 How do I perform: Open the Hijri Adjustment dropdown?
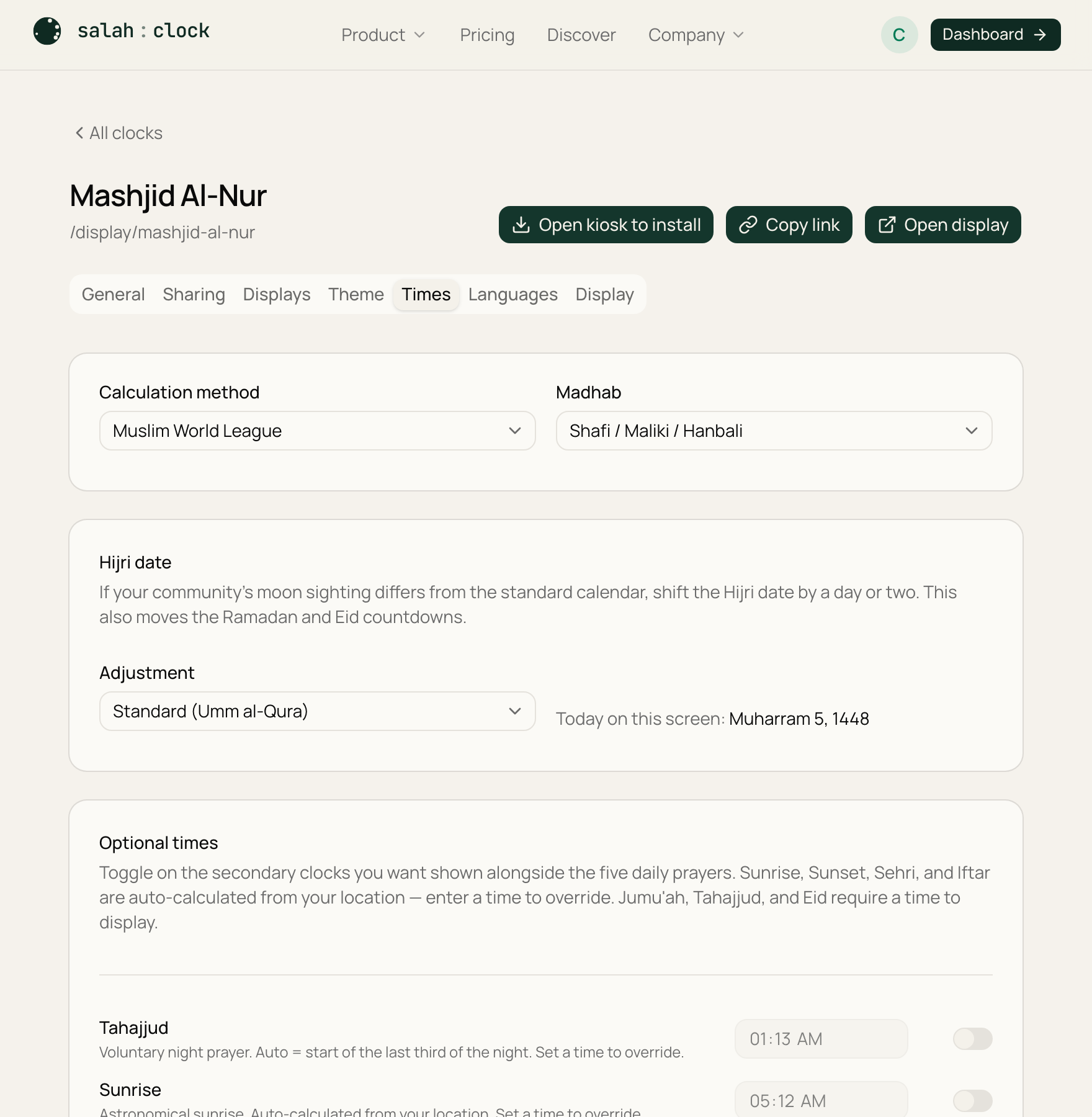(x=317, y=711)
